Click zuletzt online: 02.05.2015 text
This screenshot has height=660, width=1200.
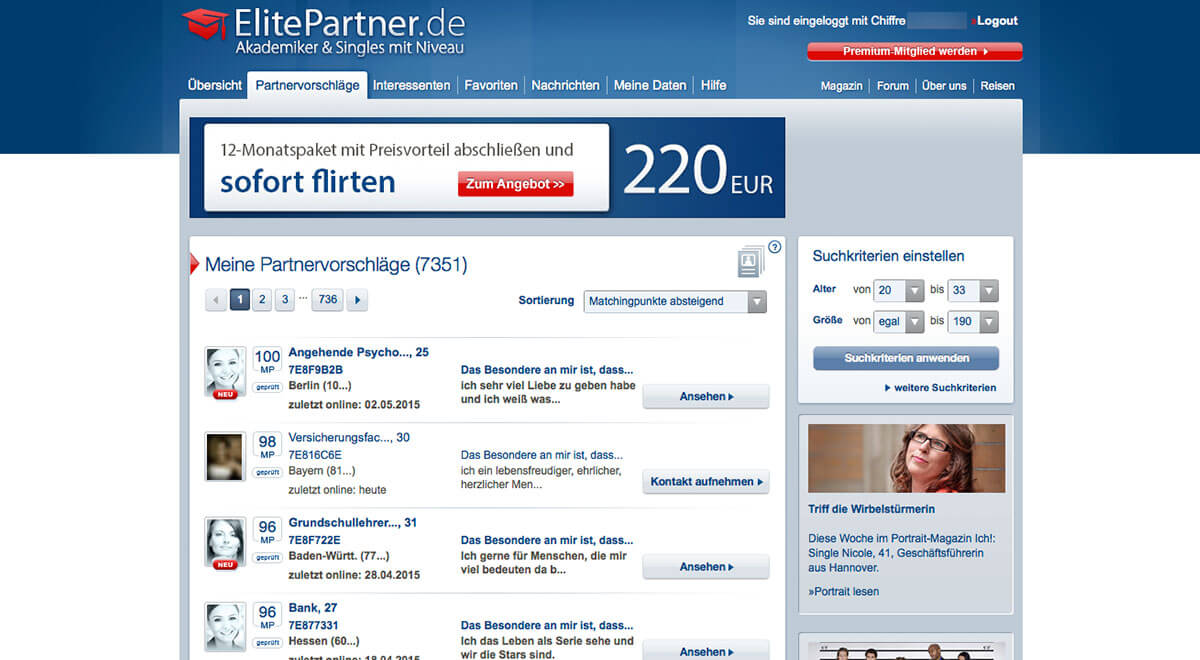click(x=354, y=405)
